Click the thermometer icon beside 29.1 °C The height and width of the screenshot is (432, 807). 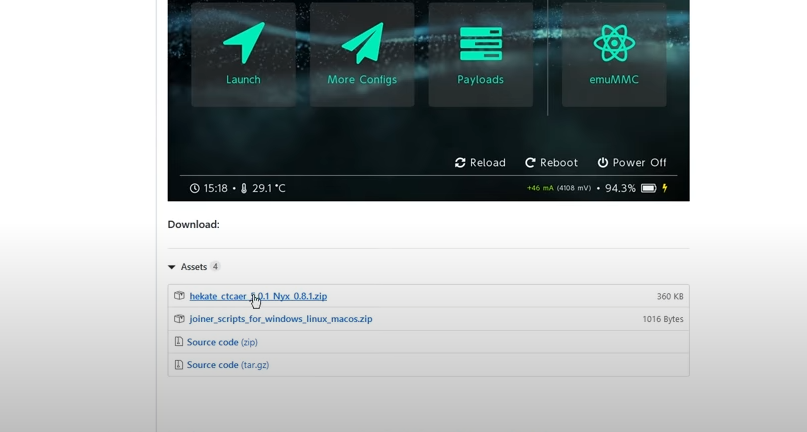point(244,188)
